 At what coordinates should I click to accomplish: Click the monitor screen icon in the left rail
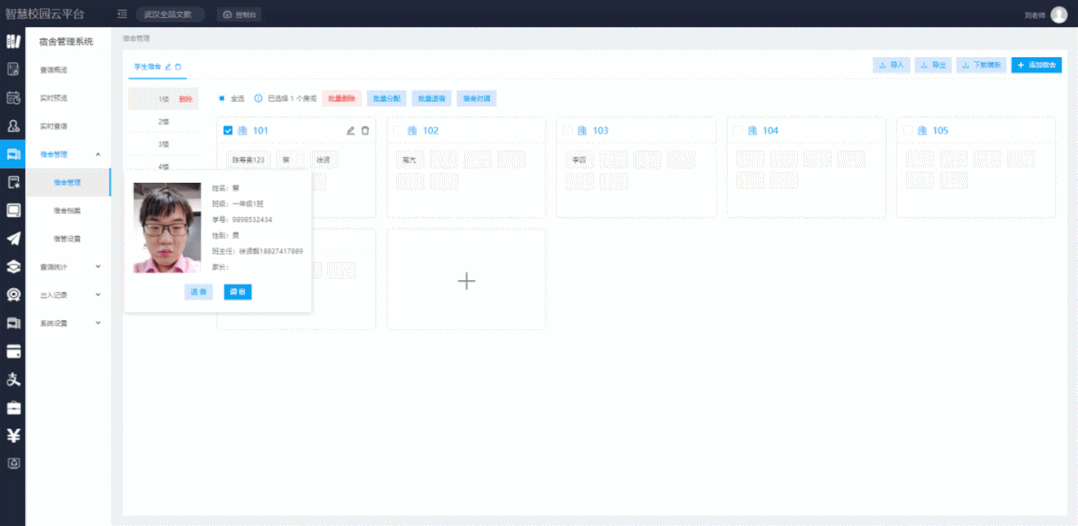pyautogui.click(x=13, y=210)
